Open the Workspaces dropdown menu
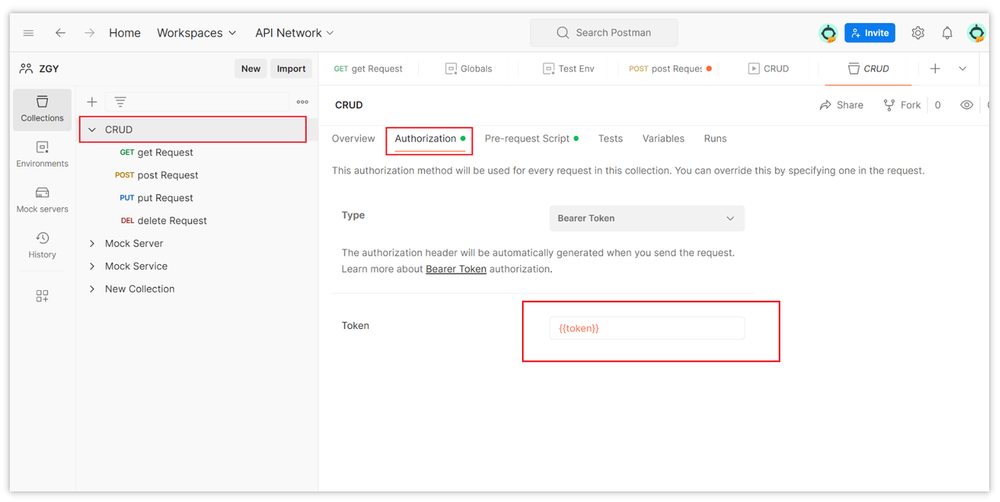Viewport: 1000px width, 502px height. 196,33
